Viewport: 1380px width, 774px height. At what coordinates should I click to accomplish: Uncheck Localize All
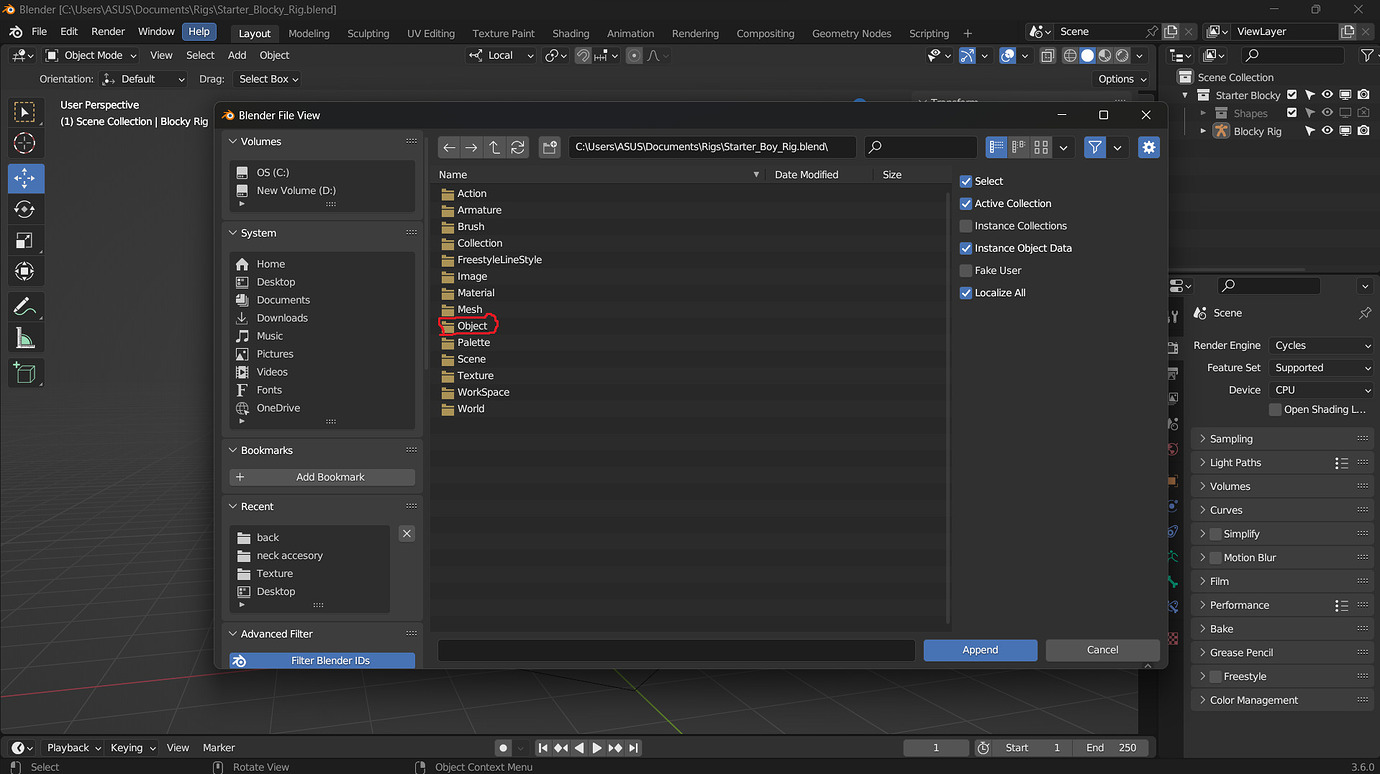(966, 293)
